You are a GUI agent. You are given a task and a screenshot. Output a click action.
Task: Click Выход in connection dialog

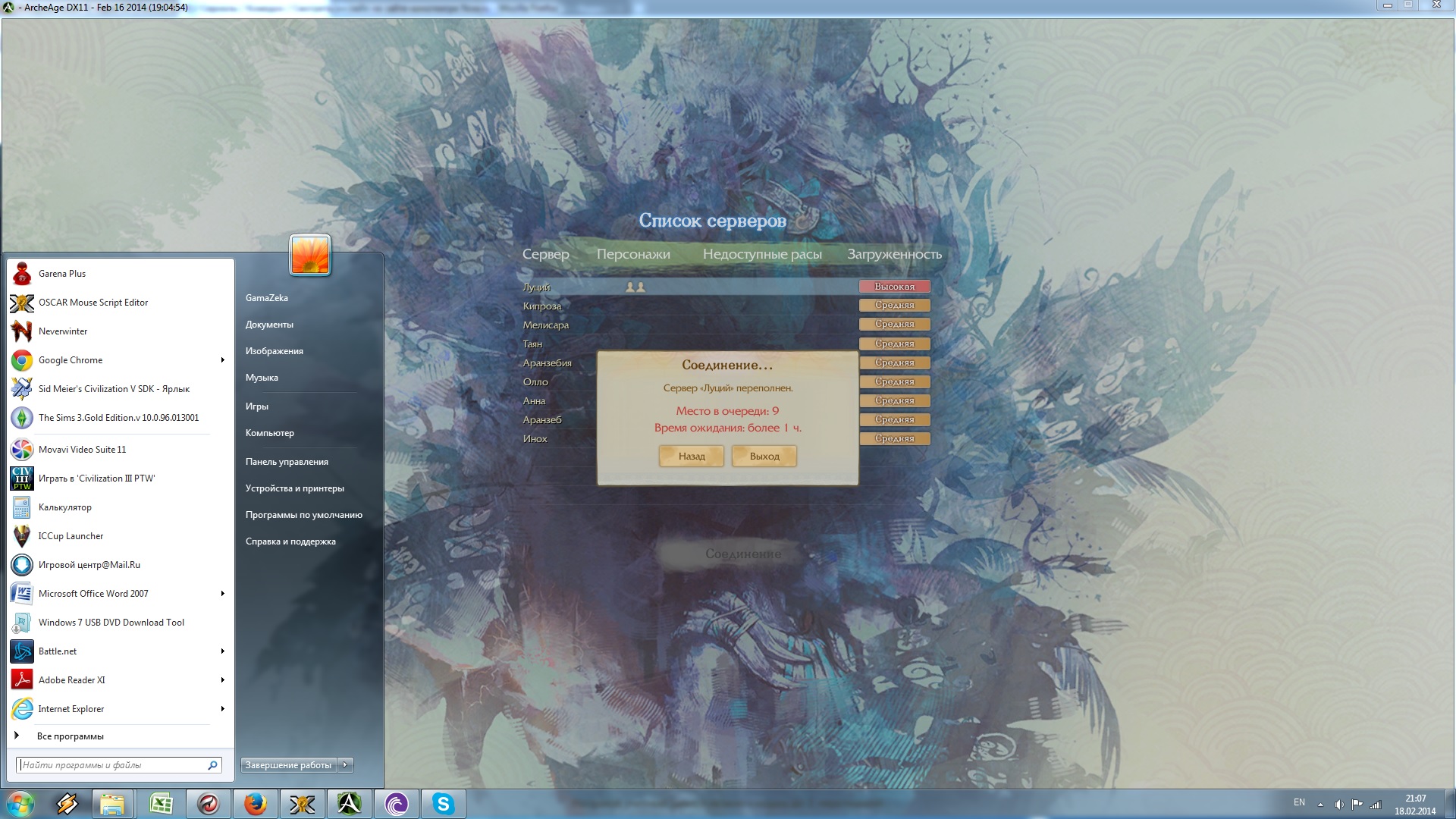click(764, 457)
